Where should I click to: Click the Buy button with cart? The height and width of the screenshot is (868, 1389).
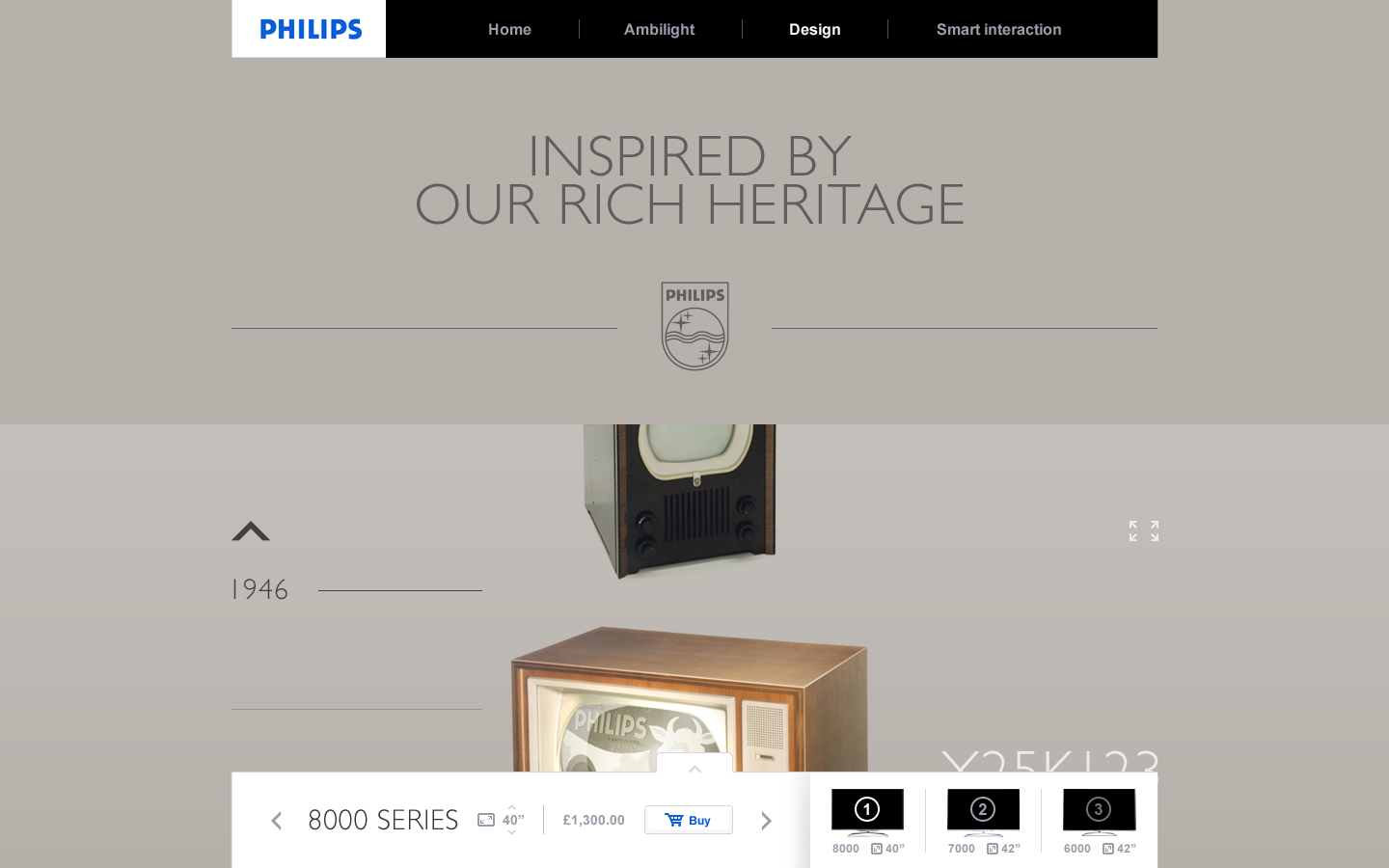[689, 820]
